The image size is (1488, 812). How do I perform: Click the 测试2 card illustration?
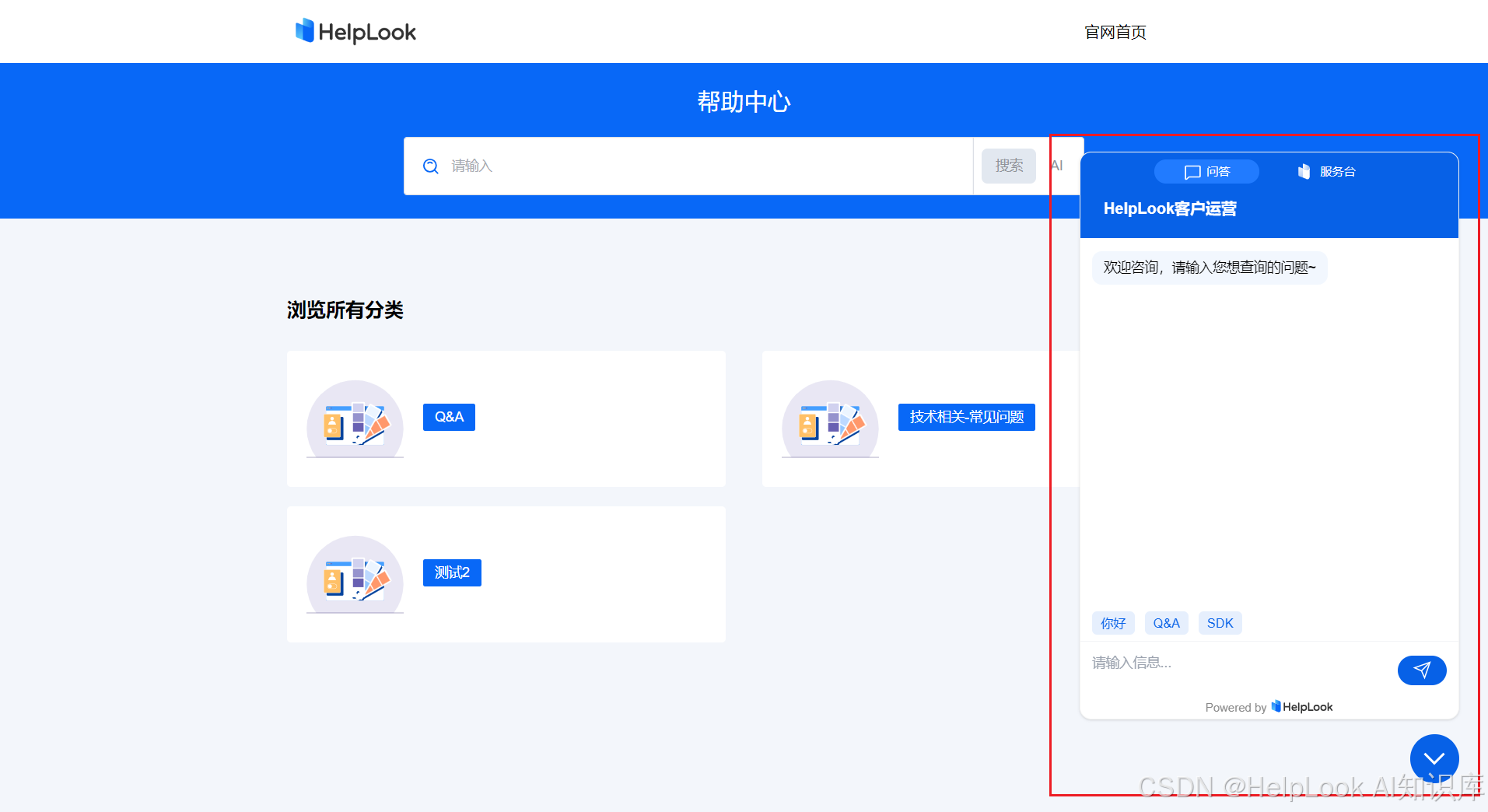pos(355,575)
